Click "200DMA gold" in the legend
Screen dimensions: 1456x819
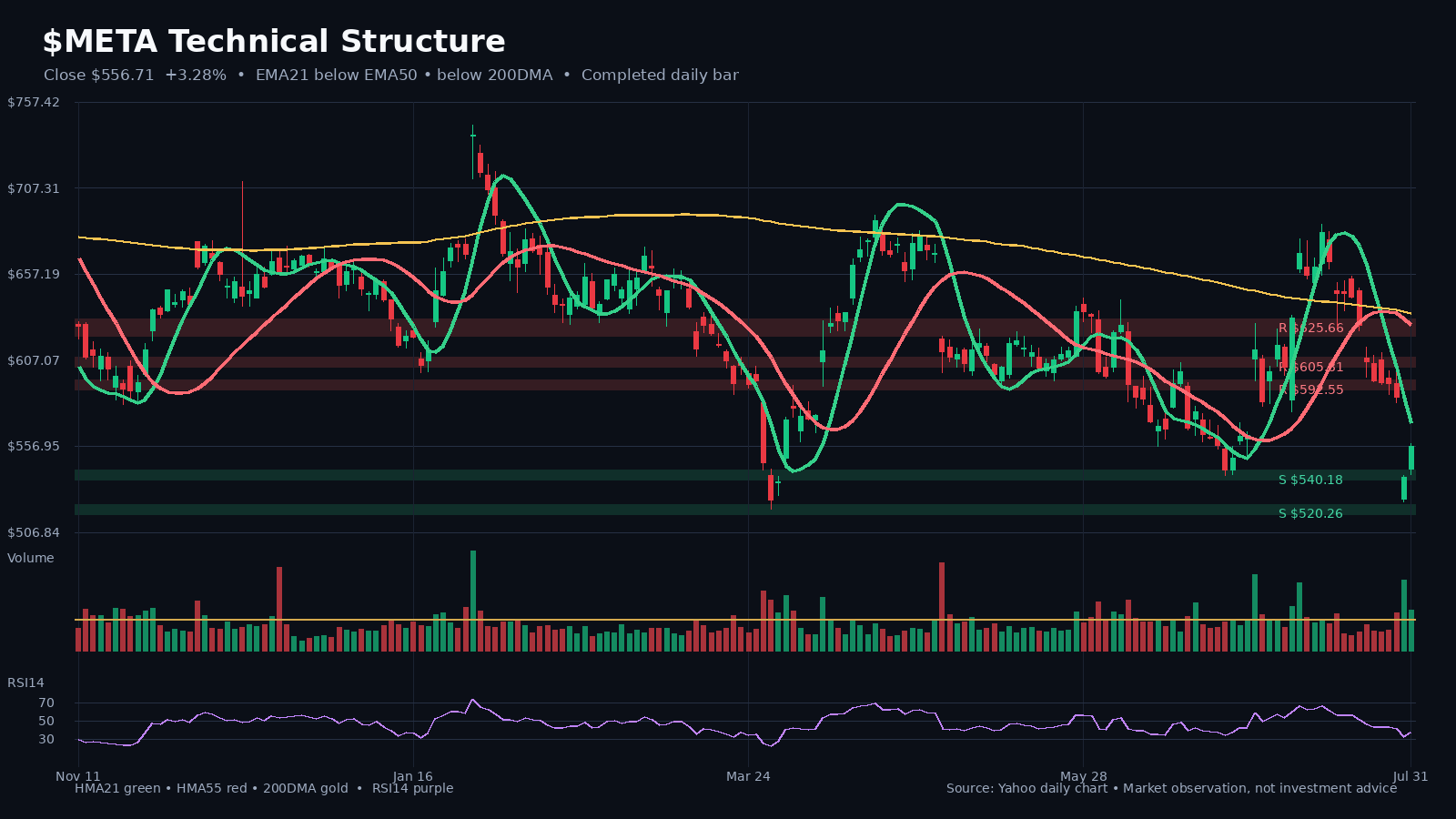[306, 788]
